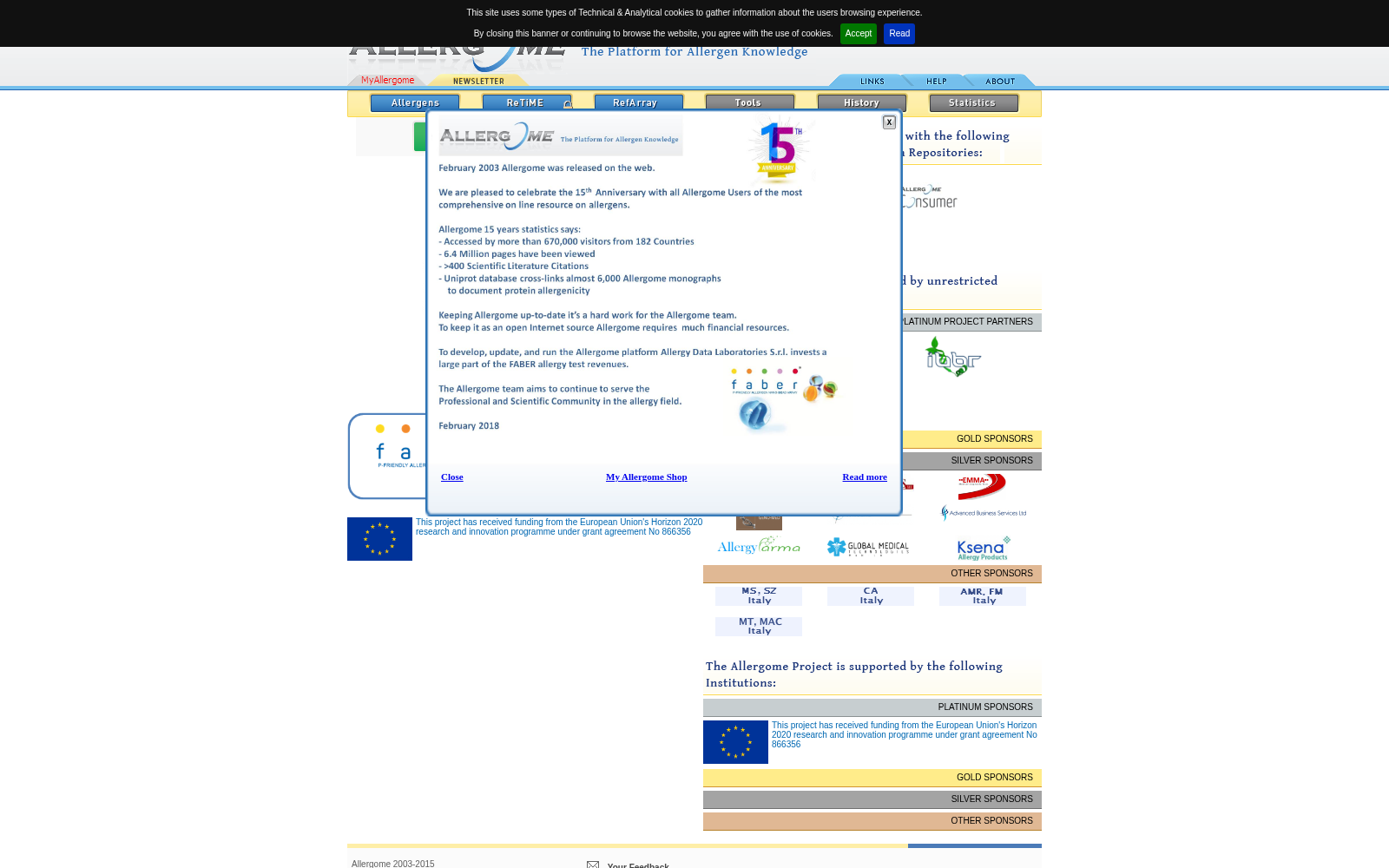Click the EU flag under Platinum Sponsors

(735, 742)
